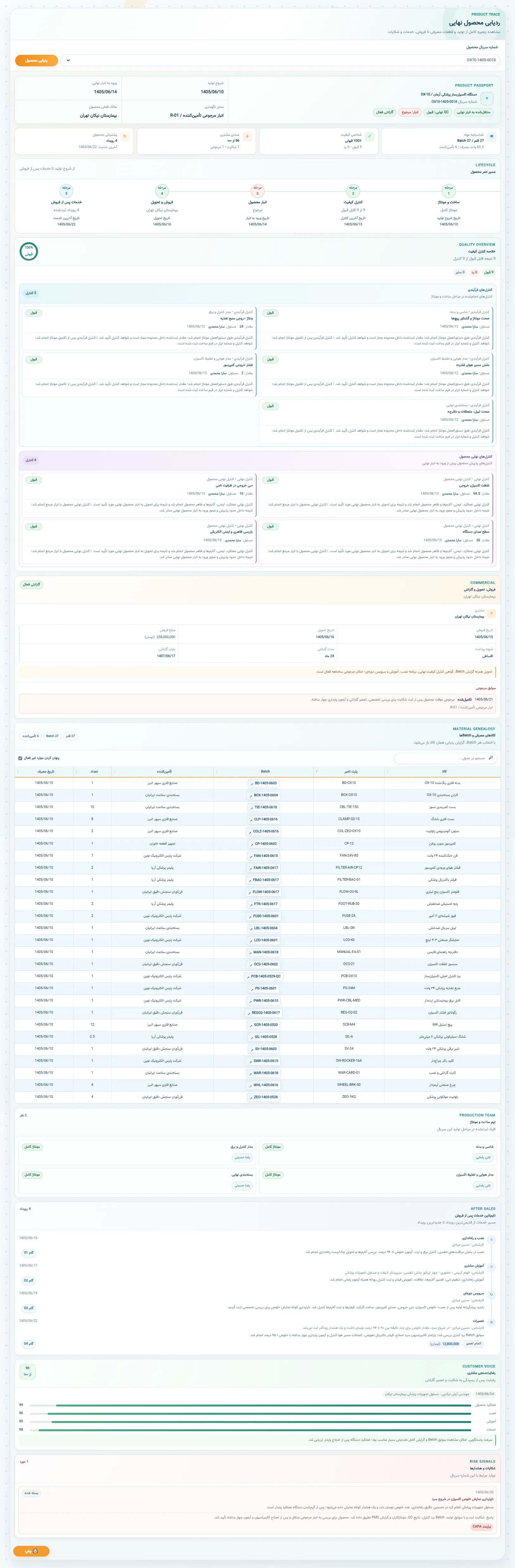The height and width of the screenshot is (1568, 515).
Task: Open the product serial number dropdown
Action: tap(280, 60)
